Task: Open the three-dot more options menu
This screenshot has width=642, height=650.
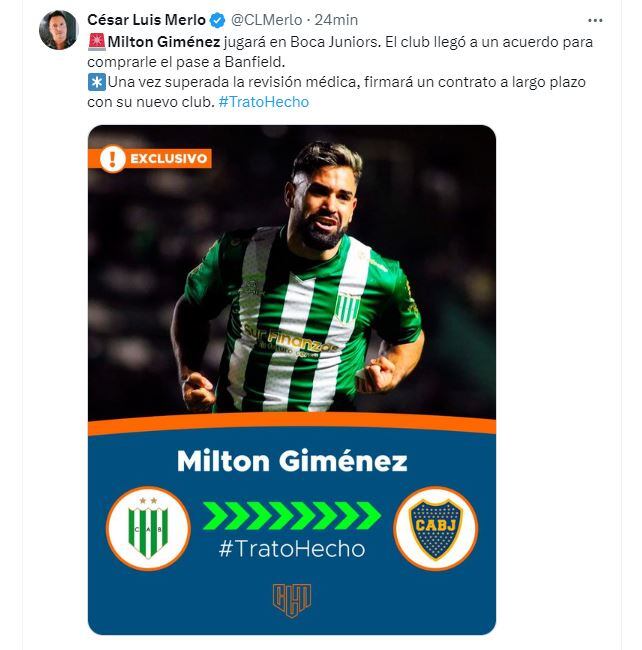Action: click(x=595, y=20)
